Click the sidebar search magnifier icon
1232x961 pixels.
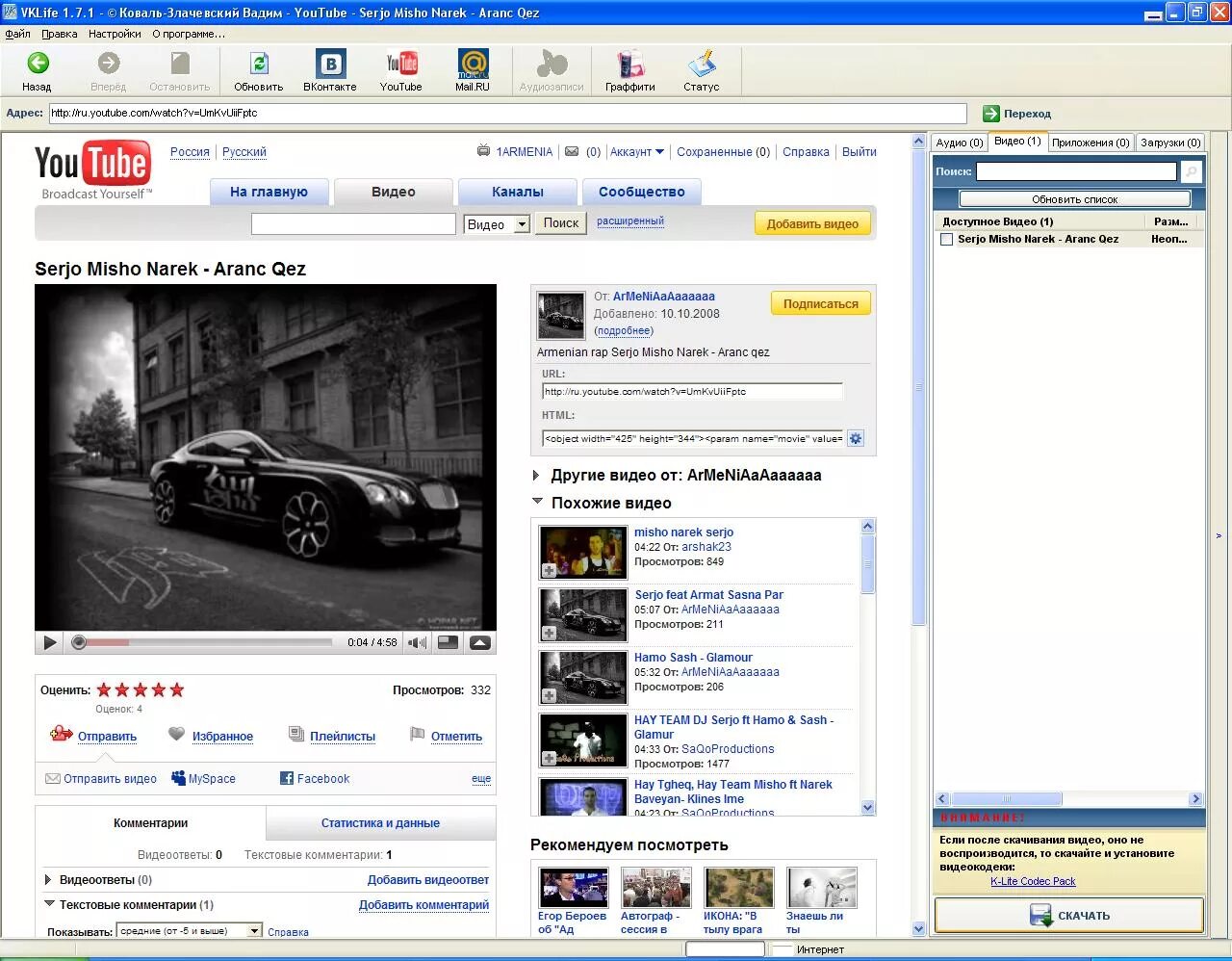1192,171
